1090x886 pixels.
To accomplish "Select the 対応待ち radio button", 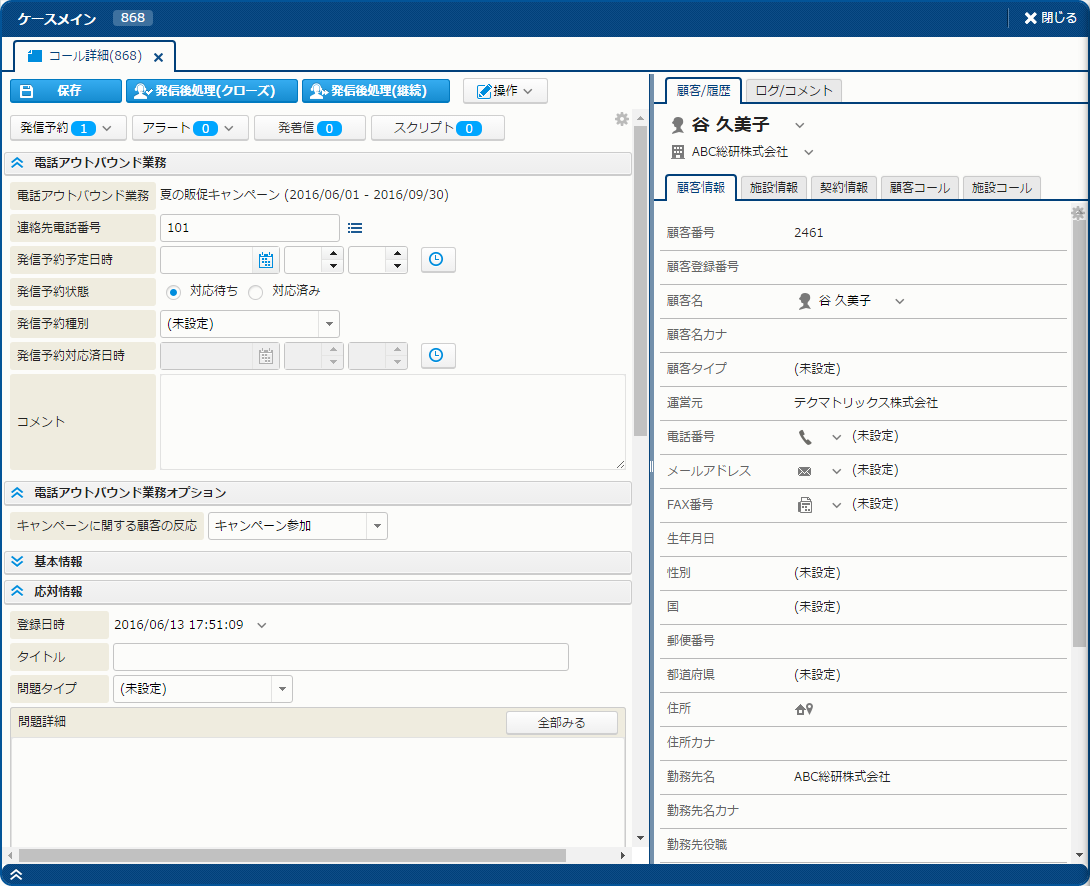I will pyautogui.click(x=174, y=292).
